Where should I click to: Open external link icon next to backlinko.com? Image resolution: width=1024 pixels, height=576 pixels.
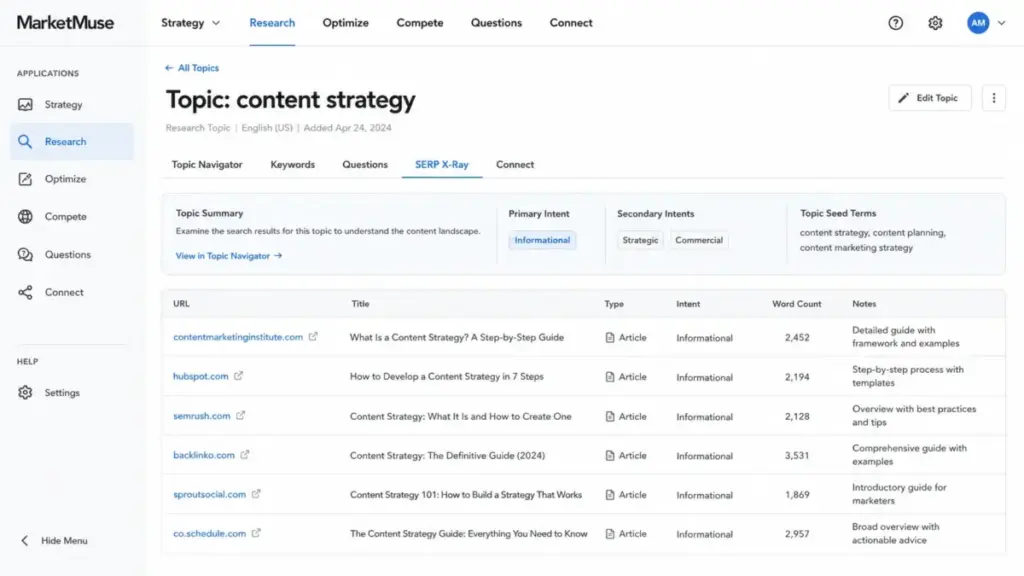(x=244, y=455)
